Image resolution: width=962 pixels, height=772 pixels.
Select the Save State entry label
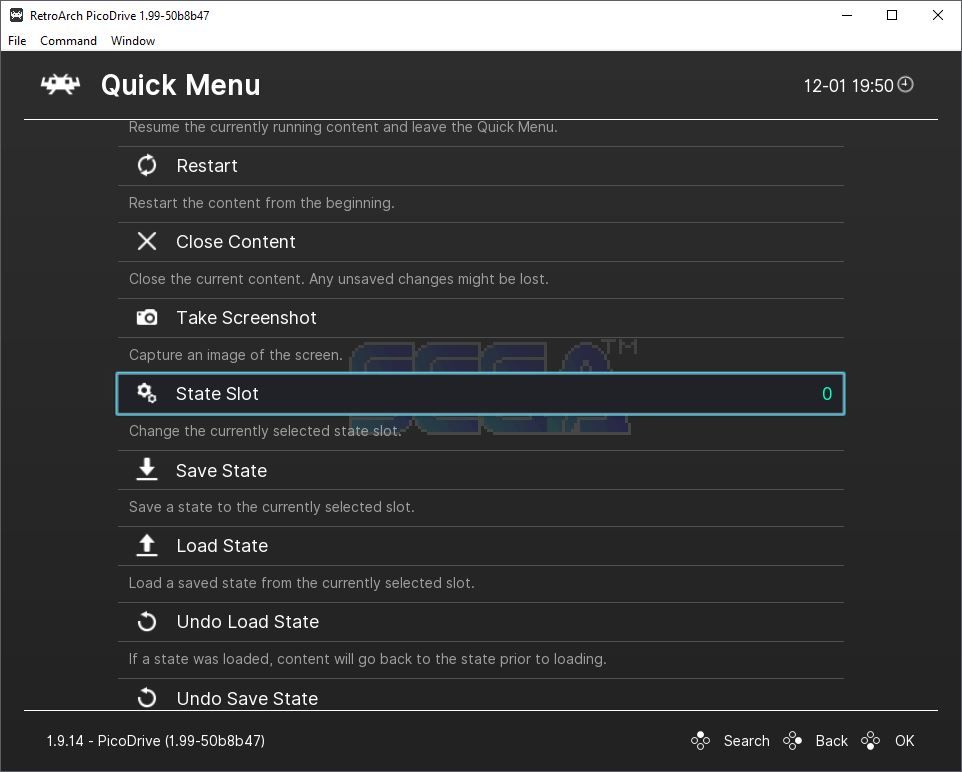click(221, 471)
